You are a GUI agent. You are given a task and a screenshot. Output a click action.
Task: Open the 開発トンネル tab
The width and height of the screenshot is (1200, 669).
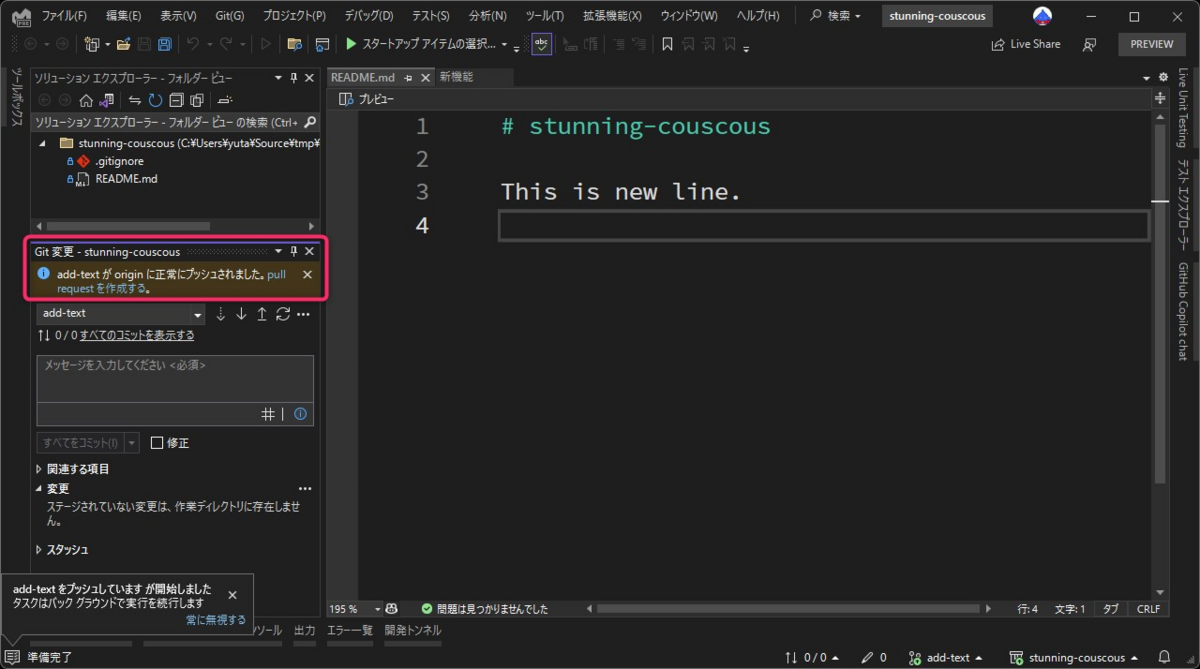point(413,630)
